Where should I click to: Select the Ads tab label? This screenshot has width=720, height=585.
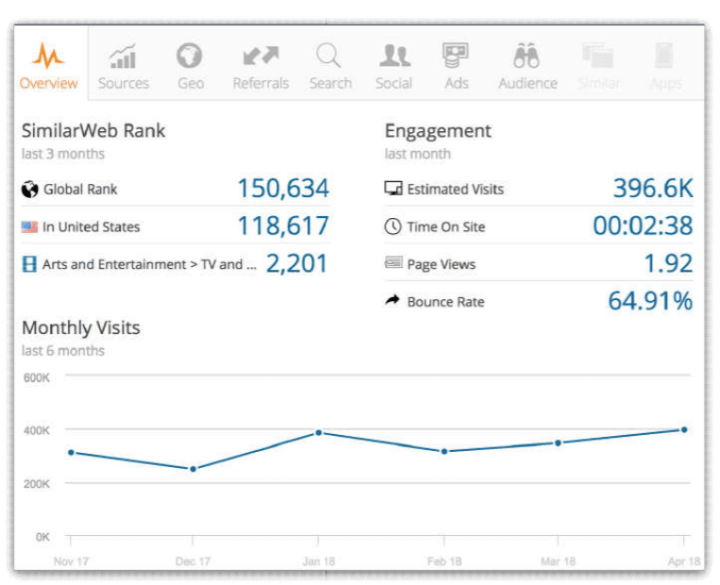coord(456,83)
